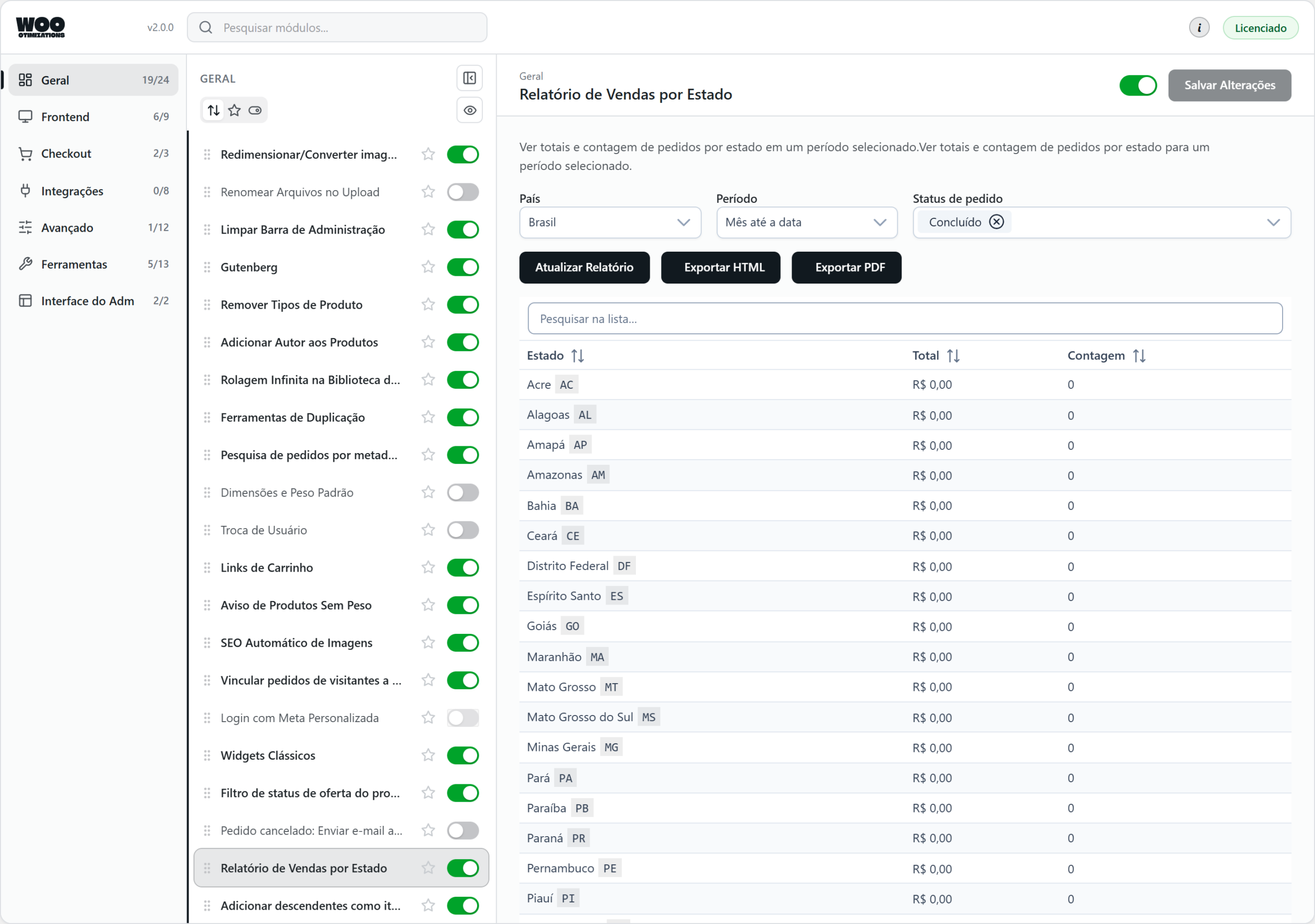Image resolution: width=1315 pixels, height=924 pixels.
Task: Favorite Widgets Clássicos with its star
Action: click(428, 756)
